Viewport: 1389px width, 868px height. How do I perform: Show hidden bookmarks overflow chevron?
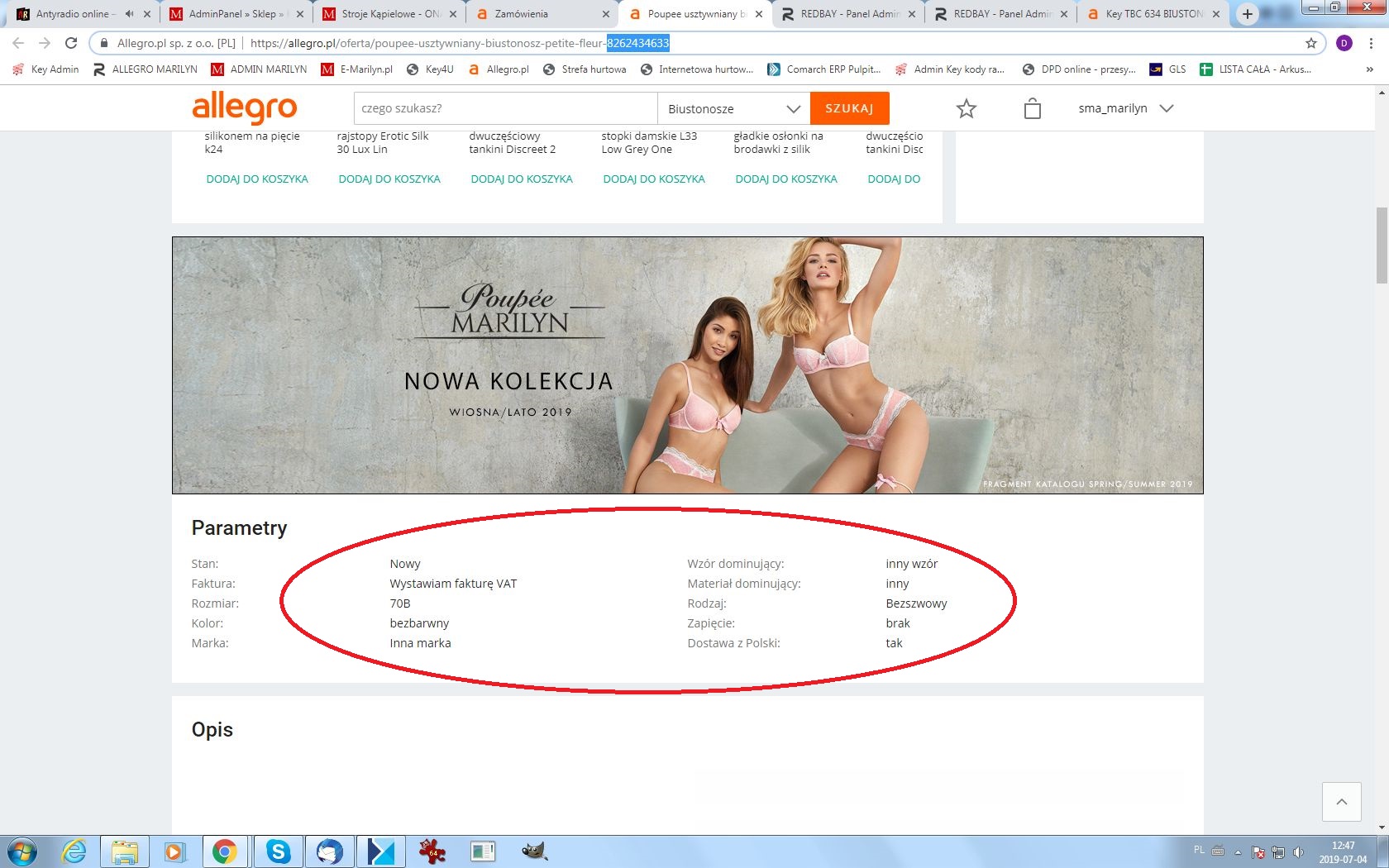[x=1369, y=69]
